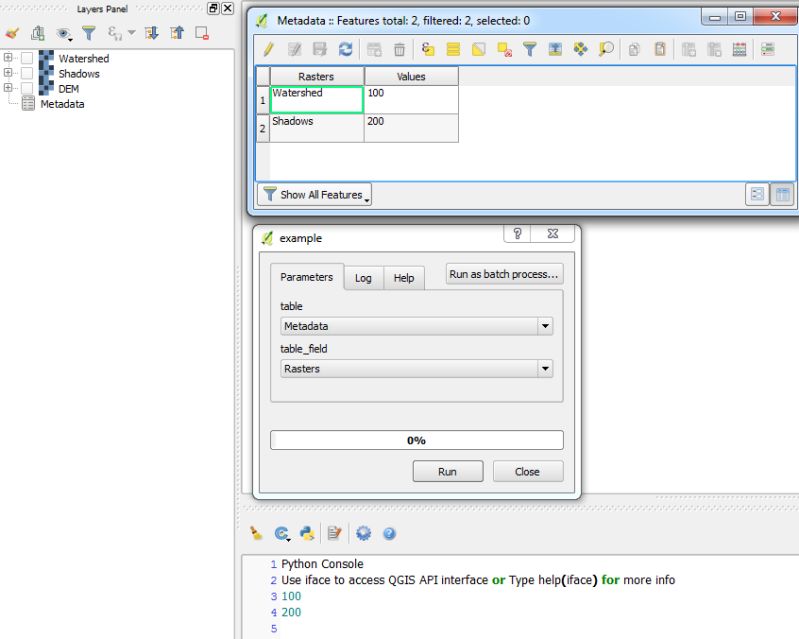Click collapse all icon in Layers Panel

click(x=177, y=34)
